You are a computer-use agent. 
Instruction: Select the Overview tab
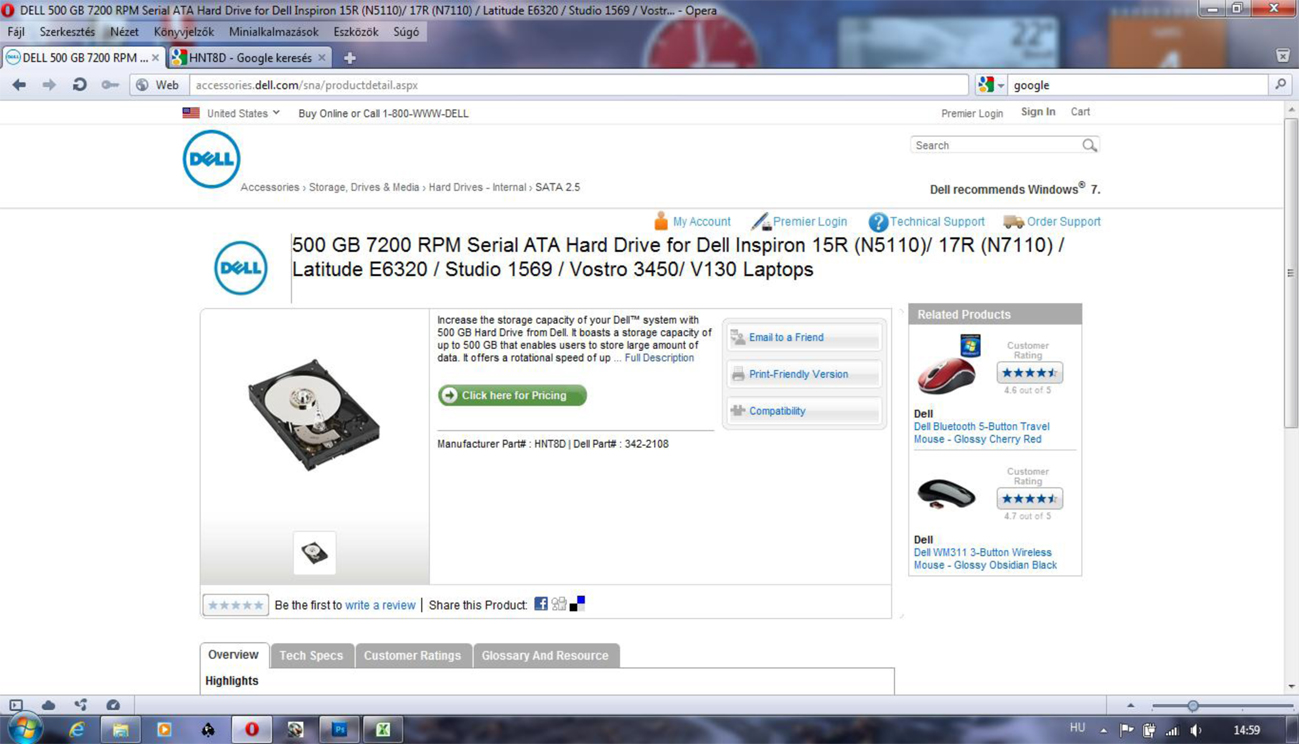pos(233,655)
